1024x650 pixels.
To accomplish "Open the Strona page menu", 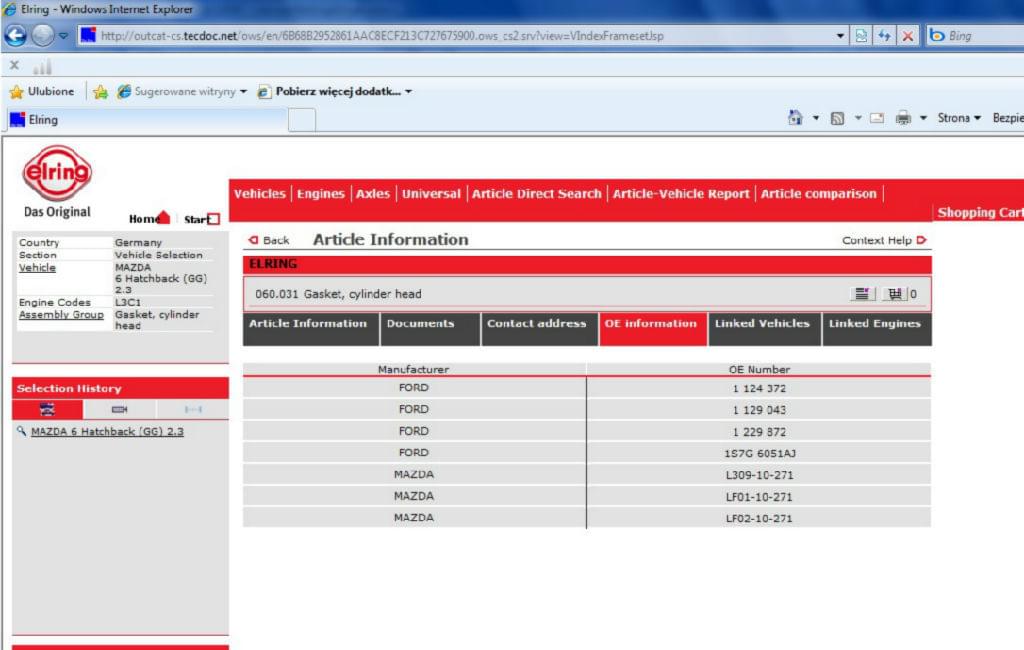I will 959,118.
